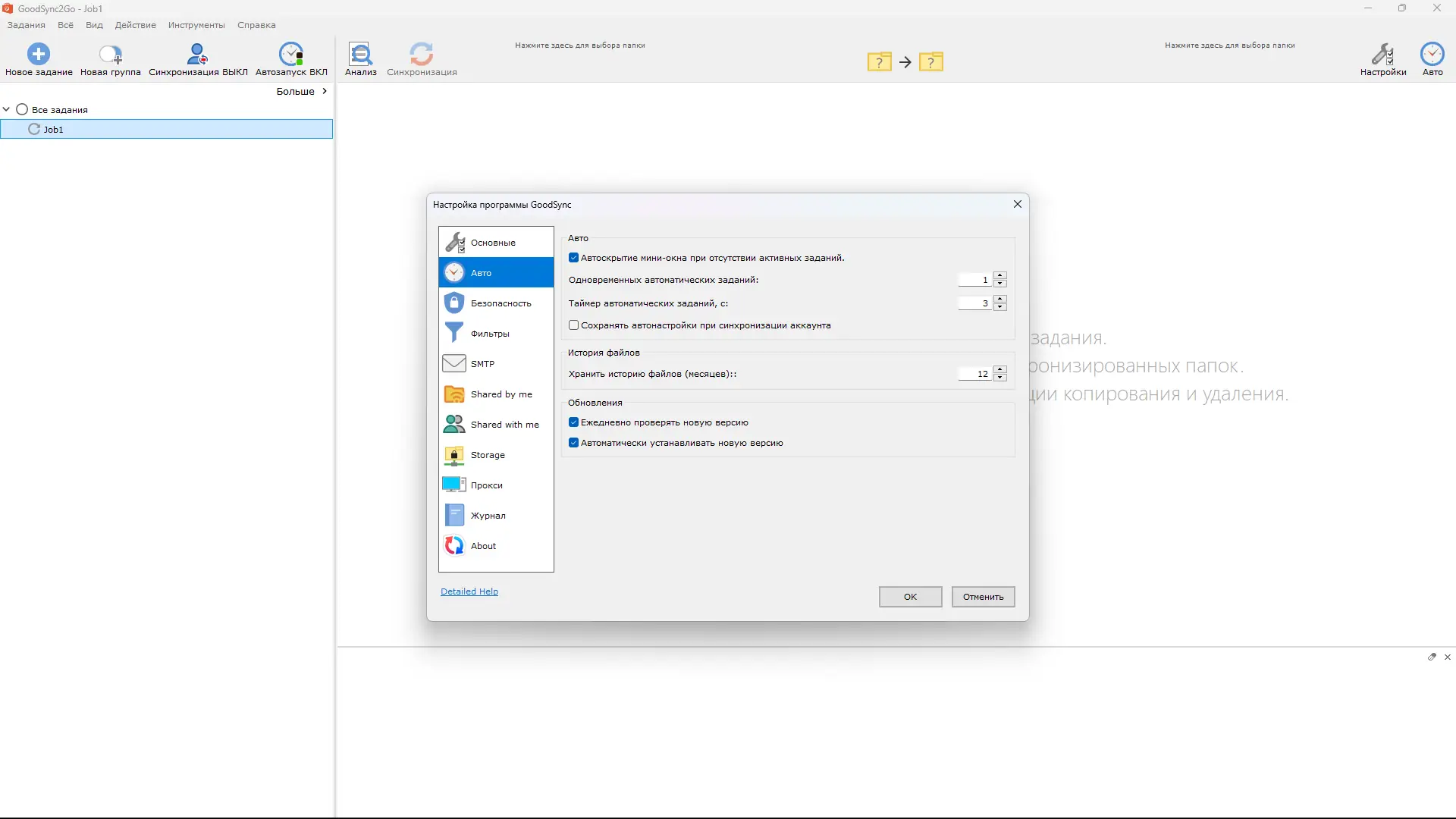The width and height of the screenshot is (1456, 819).
Task: Click the Analyze toolbar icon
Action: point(360,54)
